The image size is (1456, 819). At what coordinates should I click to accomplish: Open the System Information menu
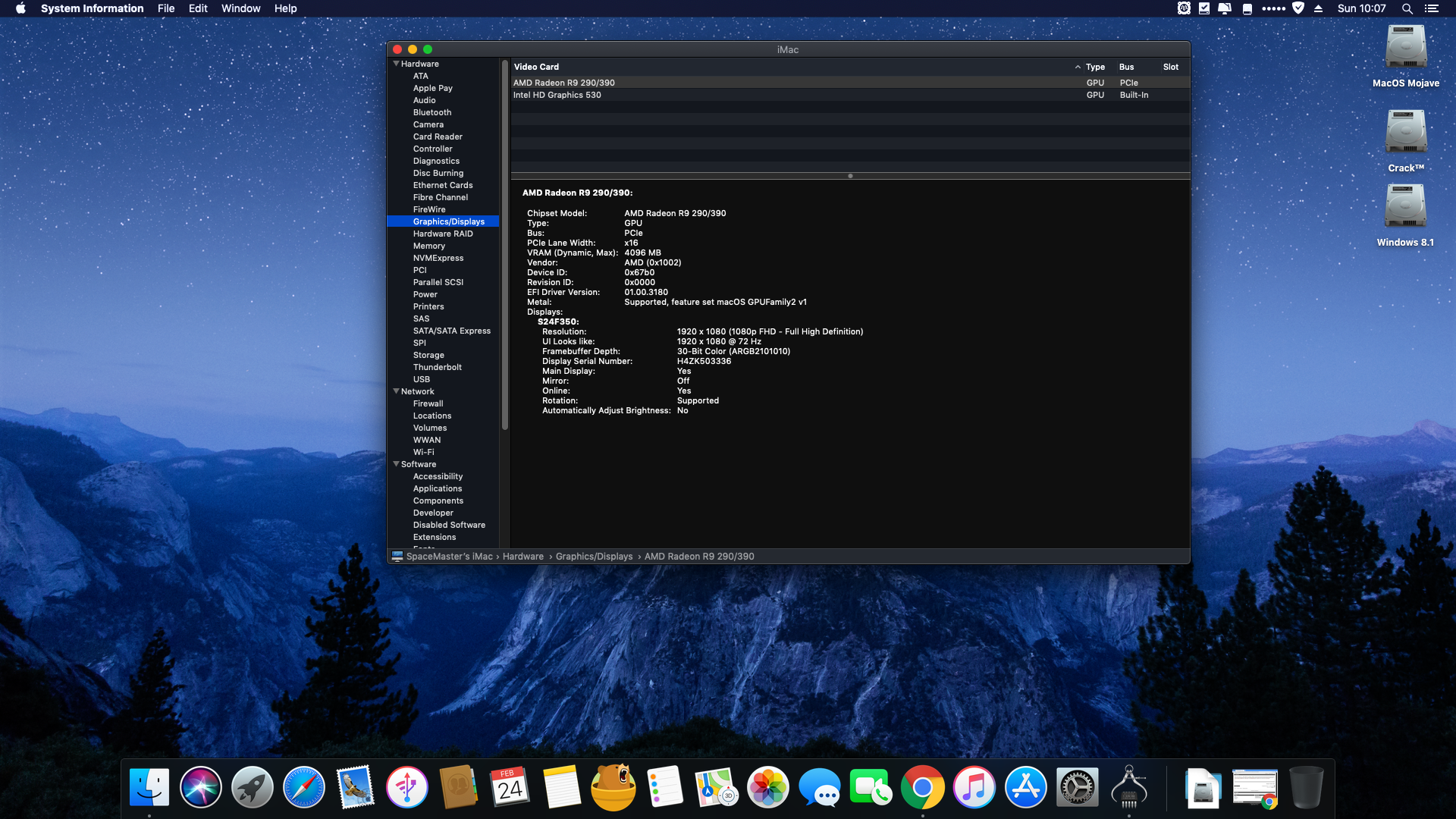[93, 8]
